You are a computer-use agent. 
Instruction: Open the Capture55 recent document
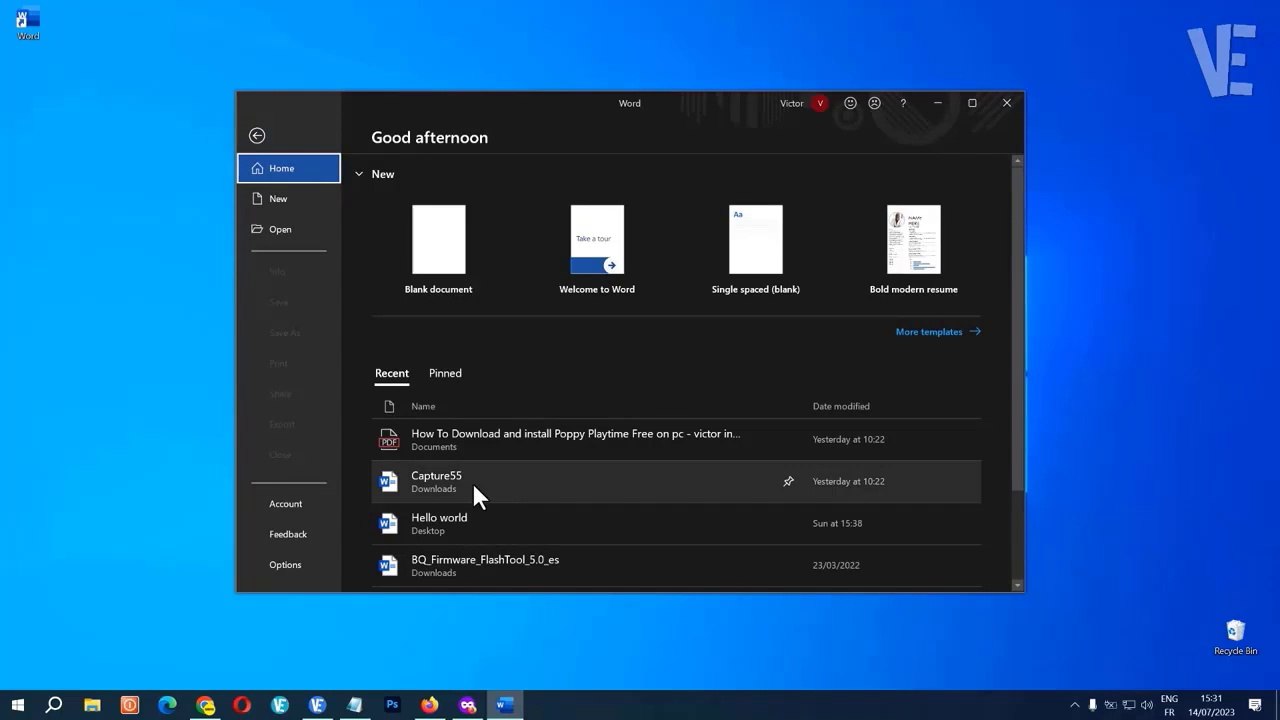click(x=676, y=482)
